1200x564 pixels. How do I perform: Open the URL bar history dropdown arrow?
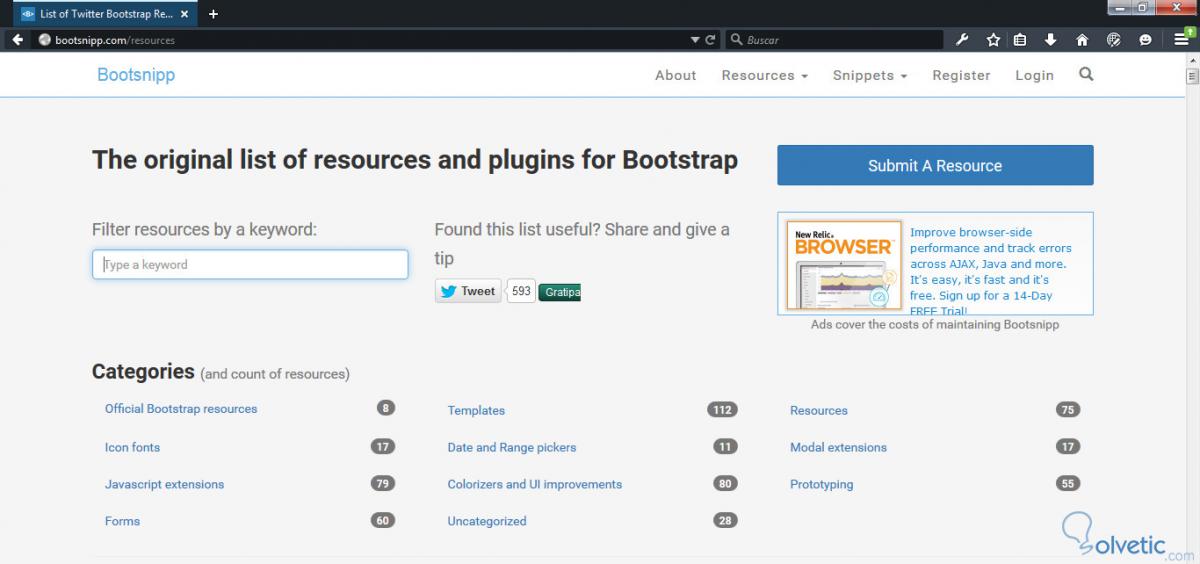[696, 40]
